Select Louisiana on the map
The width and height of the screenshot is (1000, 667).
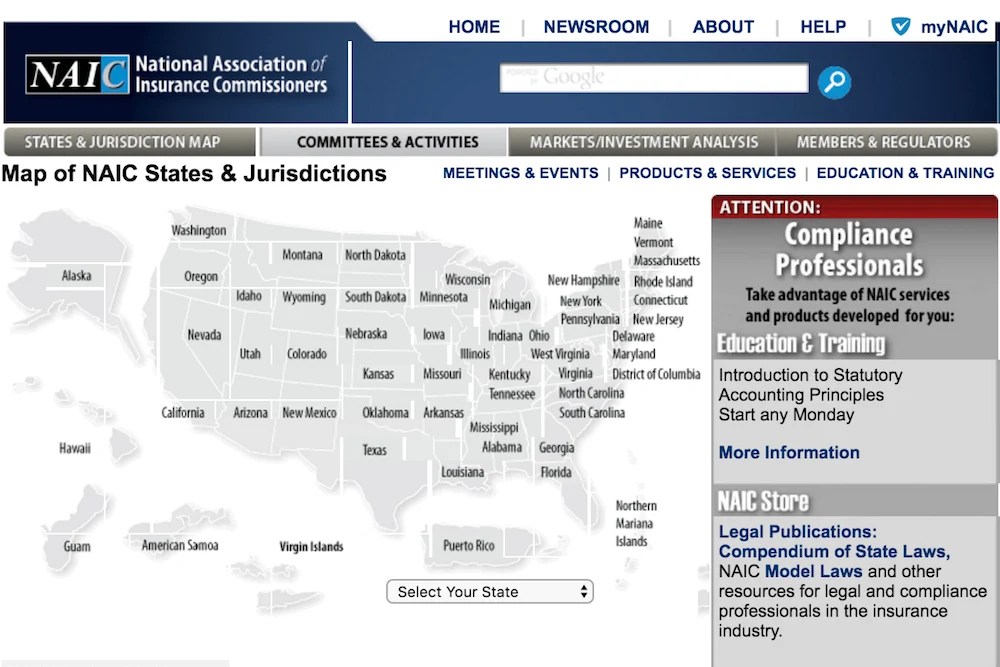pos(462,472)
